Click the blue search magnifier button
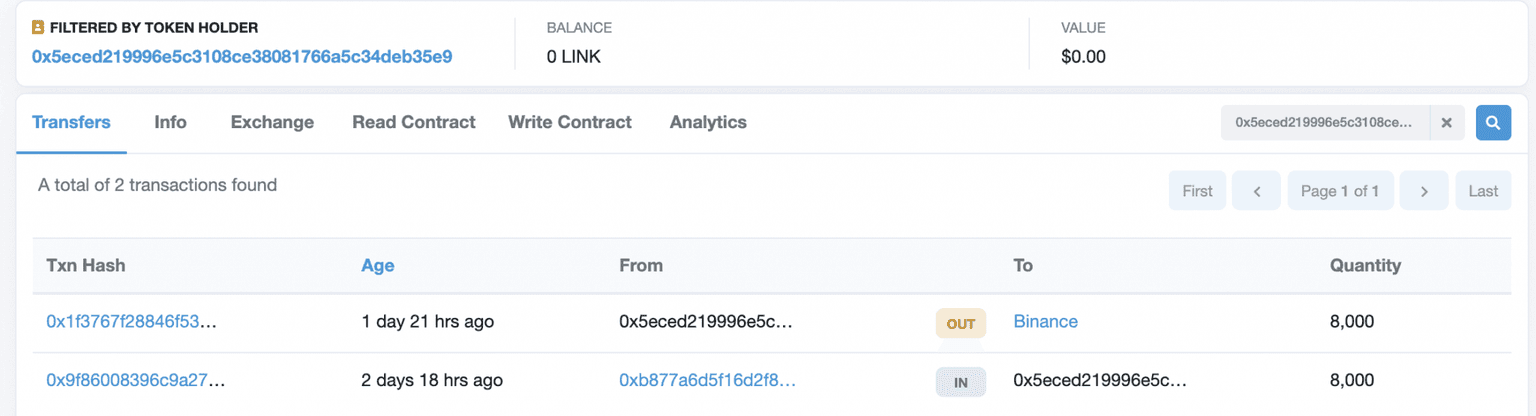 pos(1493,123)
